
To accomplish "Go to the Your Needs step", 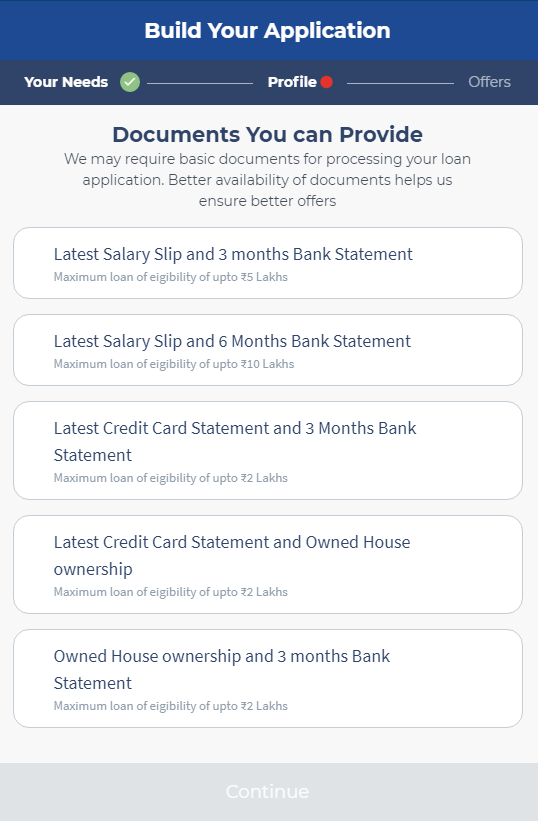I will coord(66,82).
